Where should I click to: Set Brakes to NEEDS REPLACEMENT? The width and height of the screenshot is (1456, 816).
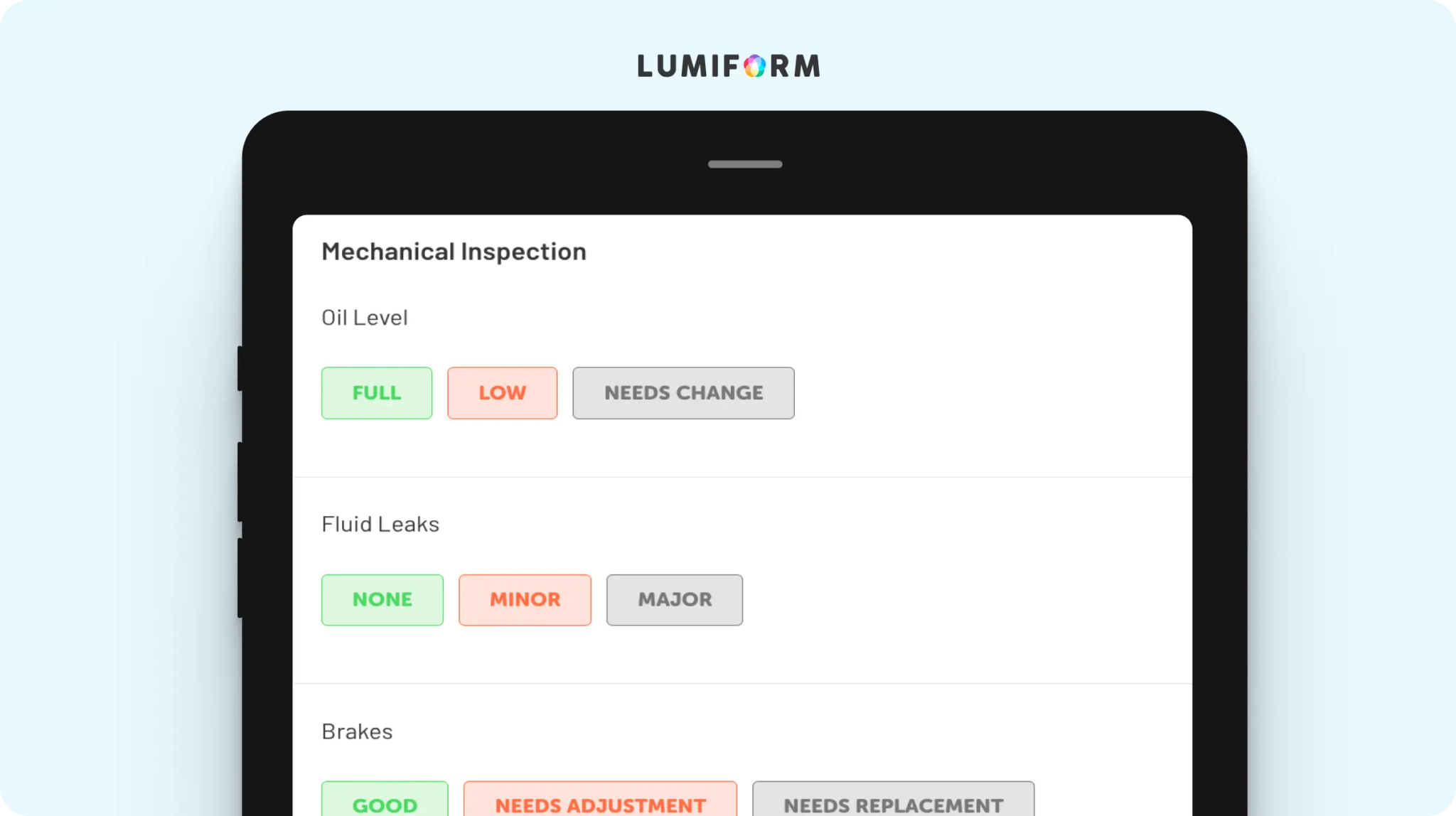click(x=894, y=800)
